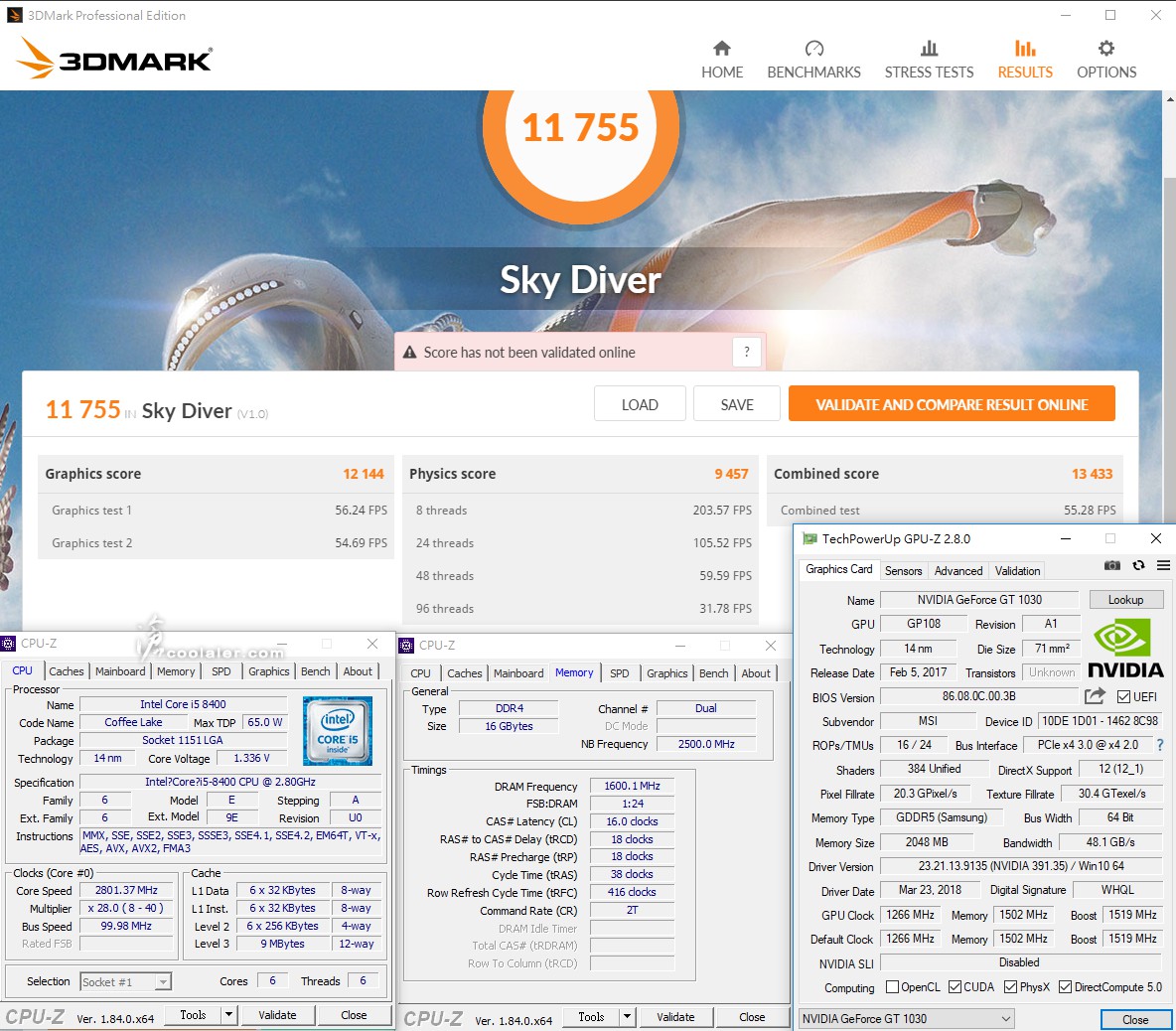Click the Intel Core i5 badge in CPU-Z
The height and width of the screenshot is (1031, 1176).
pyautogui.click(x=338, y=730)
